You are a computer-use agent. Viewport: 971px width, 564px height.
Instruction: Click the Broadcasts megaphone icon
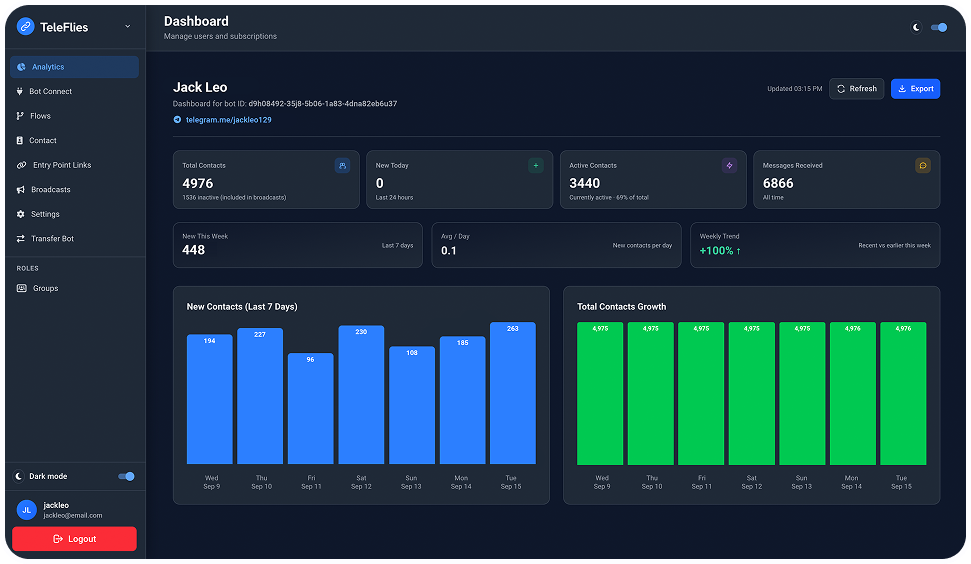(20, 189)
